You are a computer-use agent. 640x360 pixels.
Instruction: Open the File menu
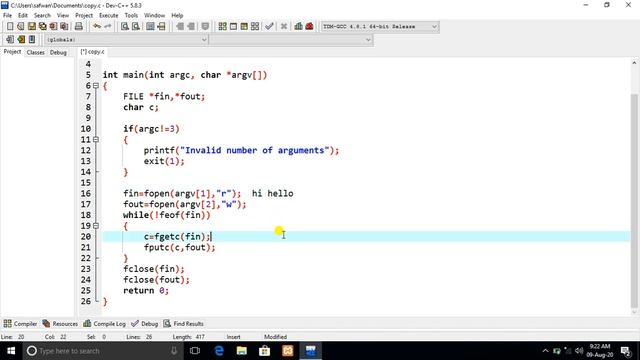pos(7,16)
